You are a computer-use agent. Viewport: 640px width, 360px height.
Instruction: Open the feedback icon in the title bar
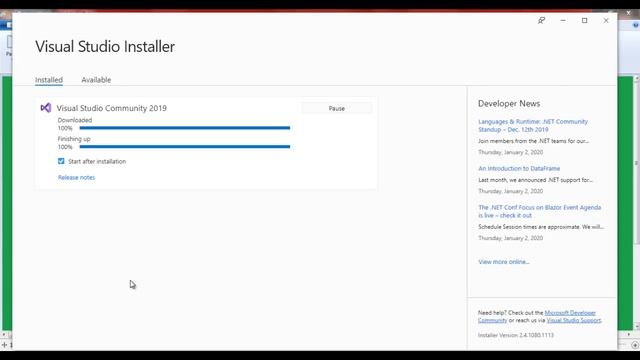point(541,20)
